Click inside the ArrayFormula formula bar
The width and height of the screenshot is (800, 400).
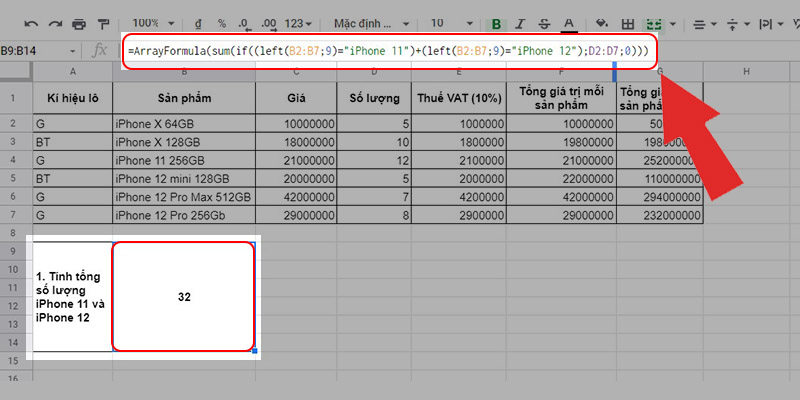point(389,51)
